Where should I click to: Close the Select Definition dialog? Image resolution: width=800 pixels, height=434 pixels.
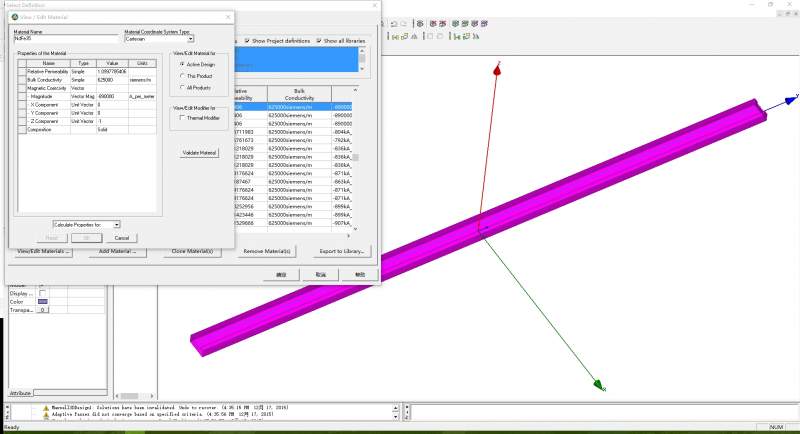tap(375, 5)
